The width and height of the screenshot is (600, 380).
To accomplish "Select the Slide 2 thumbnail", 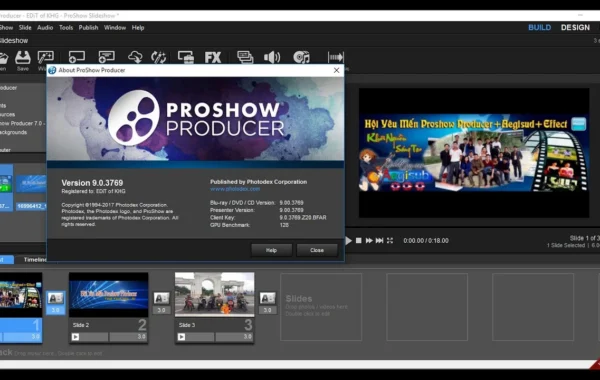I will point(109,295).
